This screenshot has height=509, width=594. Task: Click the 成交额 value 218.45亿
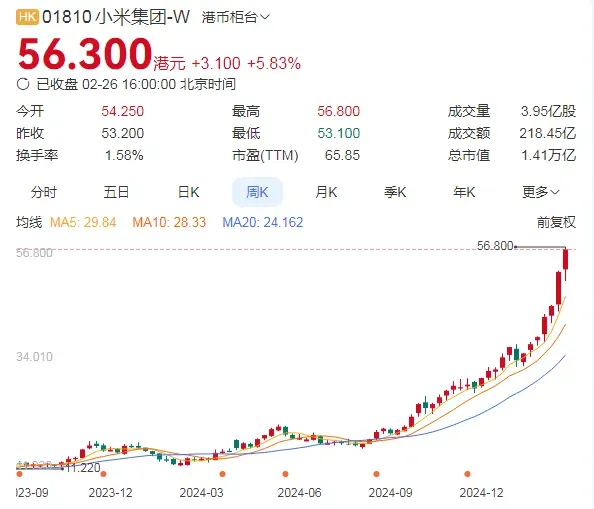point(547,133)
